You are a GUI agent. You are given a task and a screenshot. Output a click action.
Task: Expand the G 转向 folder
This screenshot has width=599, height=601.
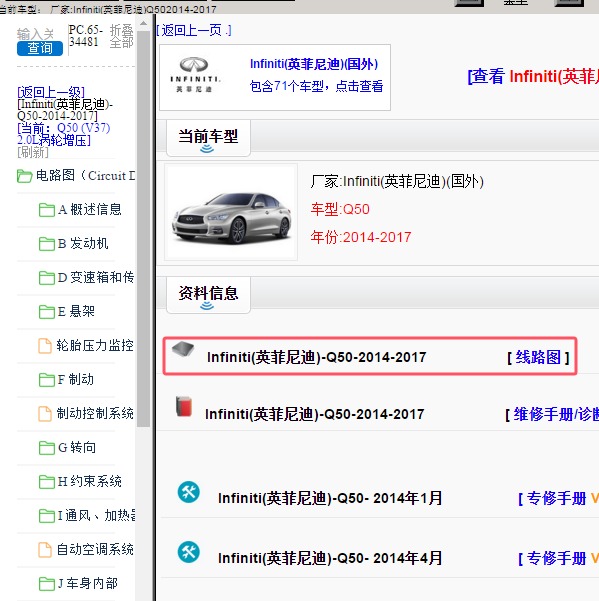coord(67,447)
